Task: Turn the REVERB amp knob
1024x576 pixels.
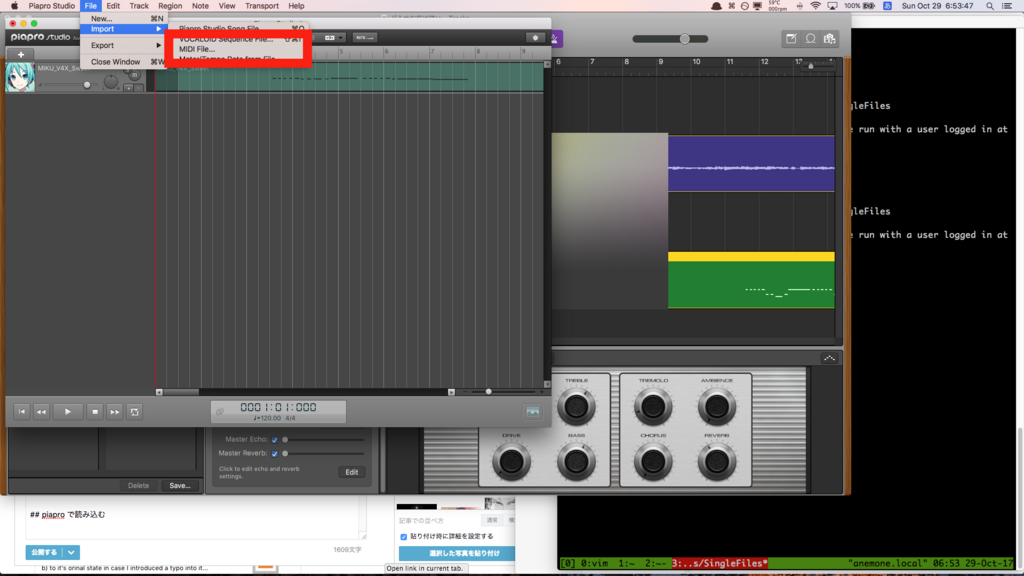Action: (x=716, y=462)
